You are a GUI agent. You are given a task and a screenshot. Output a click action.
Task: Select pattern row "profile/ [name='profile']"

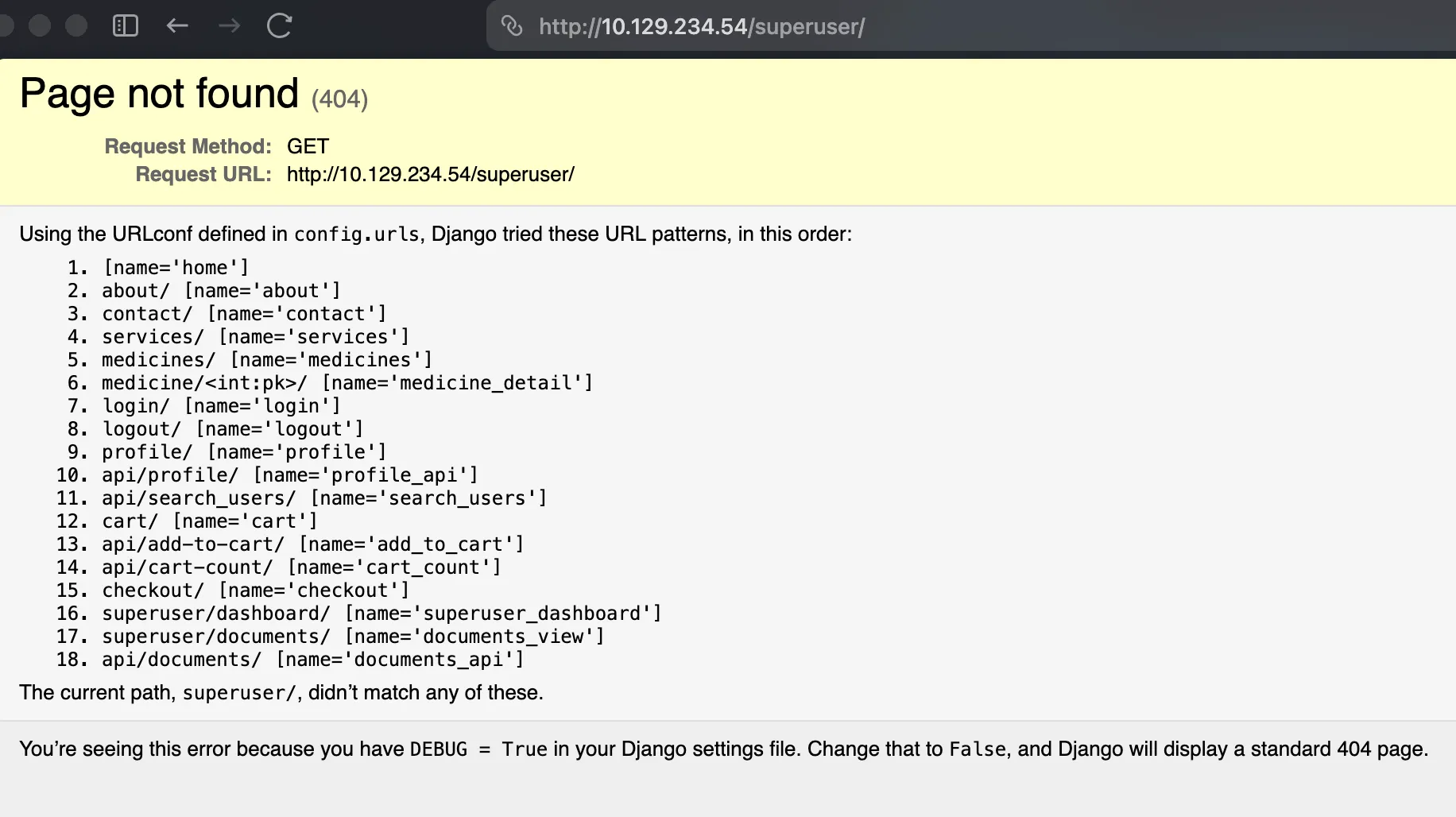244,452
